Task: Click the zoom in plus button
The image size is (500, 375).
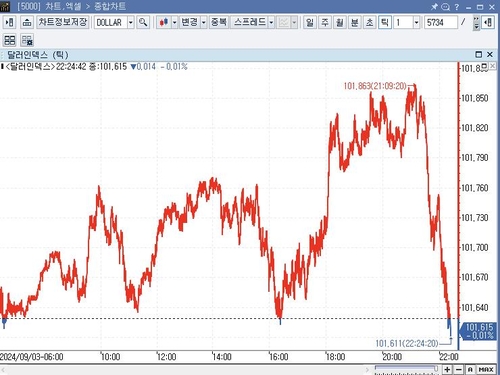Action: 447,369
